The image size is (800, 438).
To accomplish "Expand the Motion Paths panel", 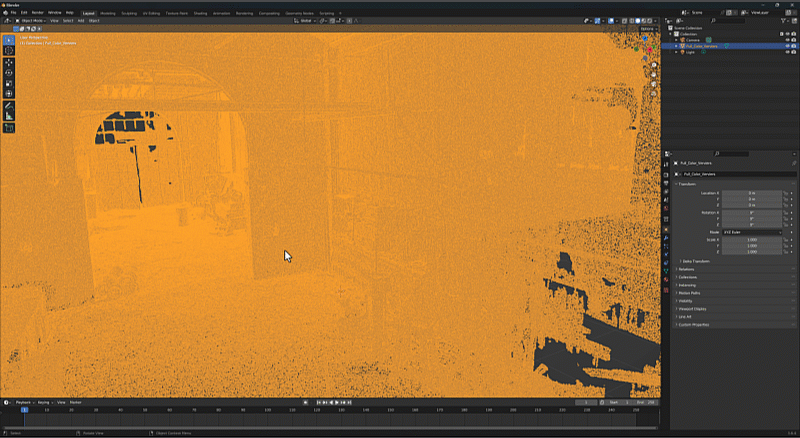I will (689, 293).
